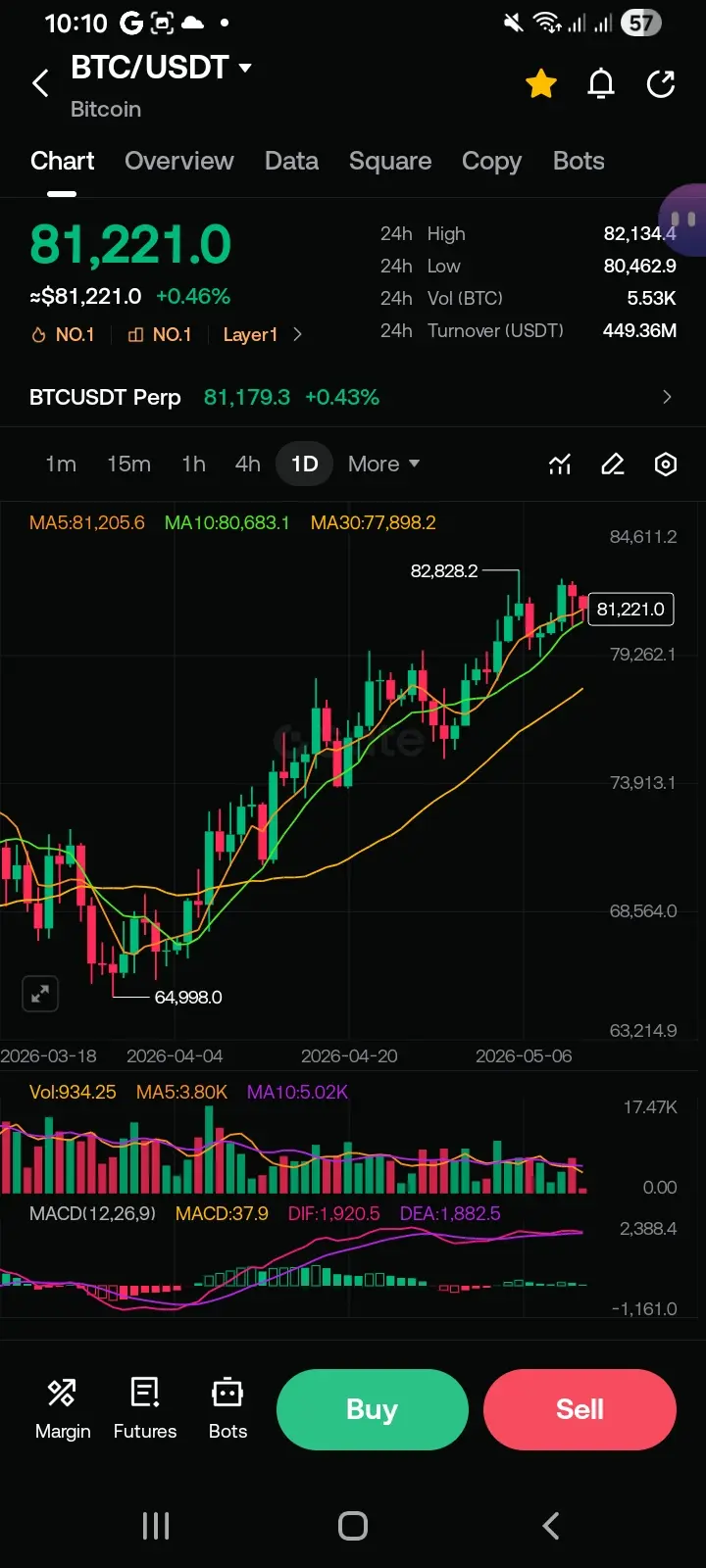Open chart settings hexagon icon
This screenshot has height=1568, width=706.
click(666, 464)
